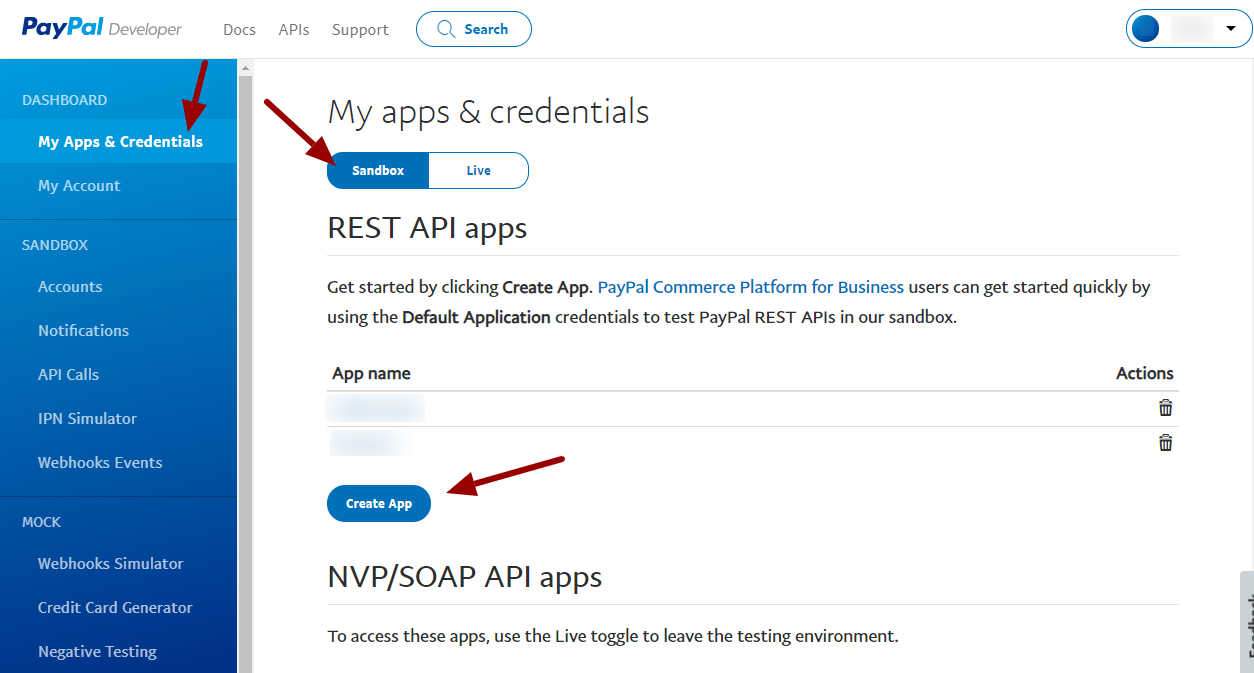Delete the second app using its trash icon
This screenshot has height=673, width=1254.
[1165, 443]
